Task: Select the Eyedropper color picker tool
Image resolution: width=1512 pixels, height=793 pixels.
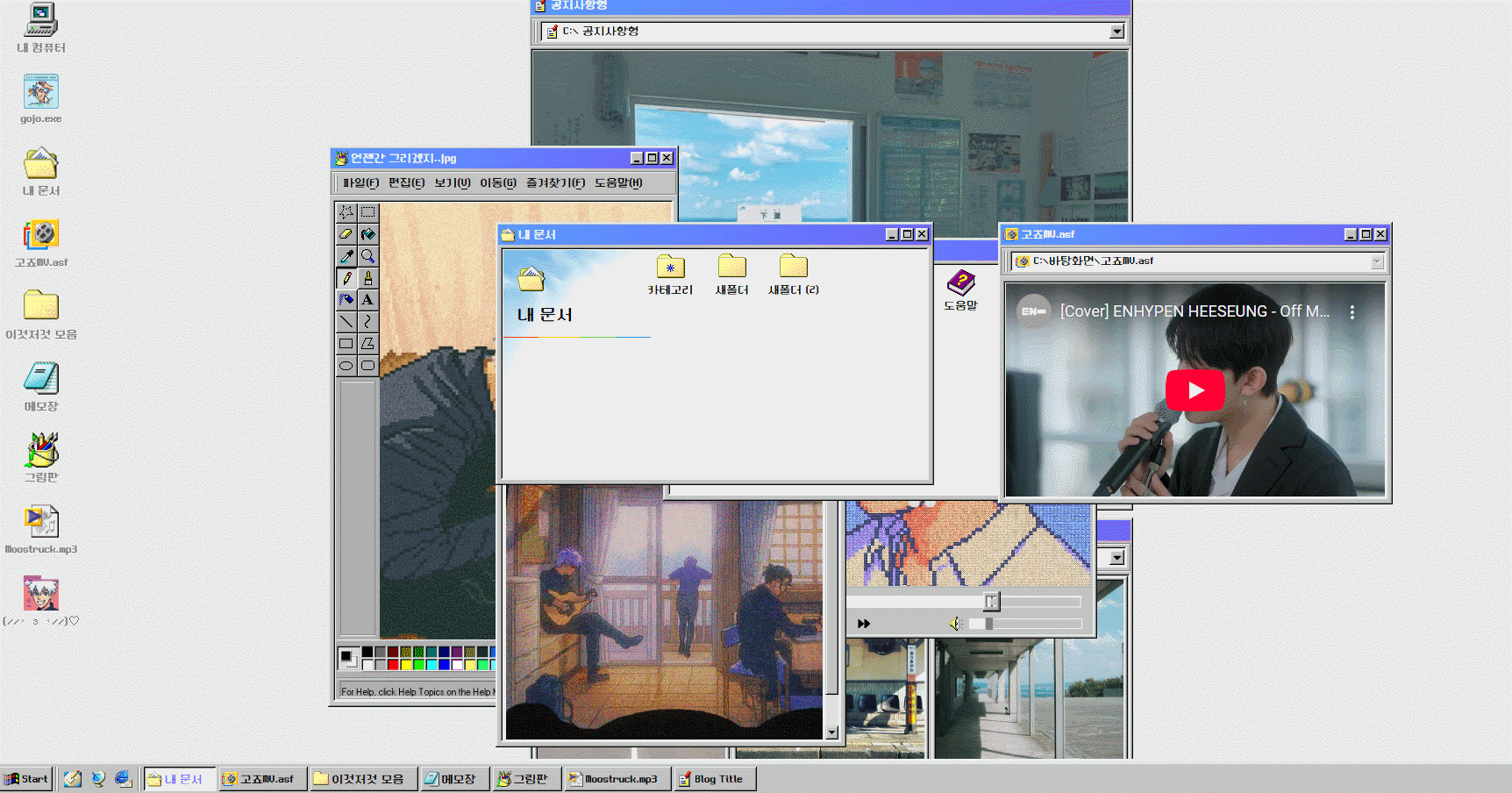Action: (x=346, y=256)
